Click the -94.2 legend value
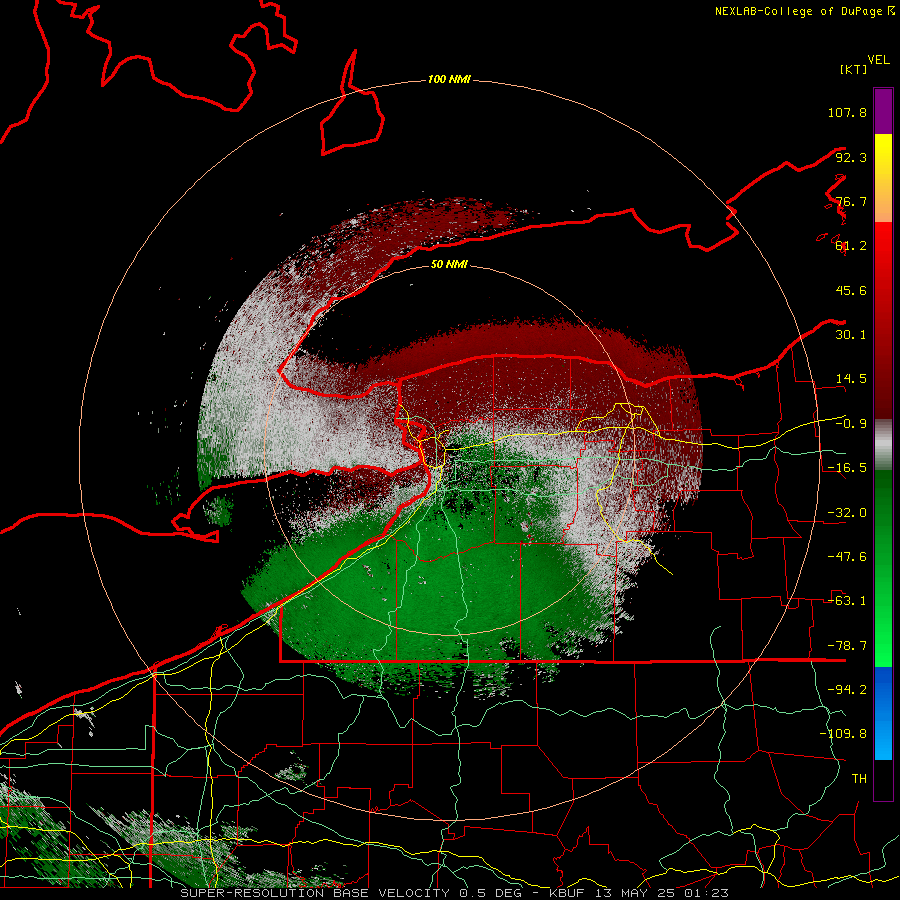Screen dimensions: 900x900 point(847,690)
